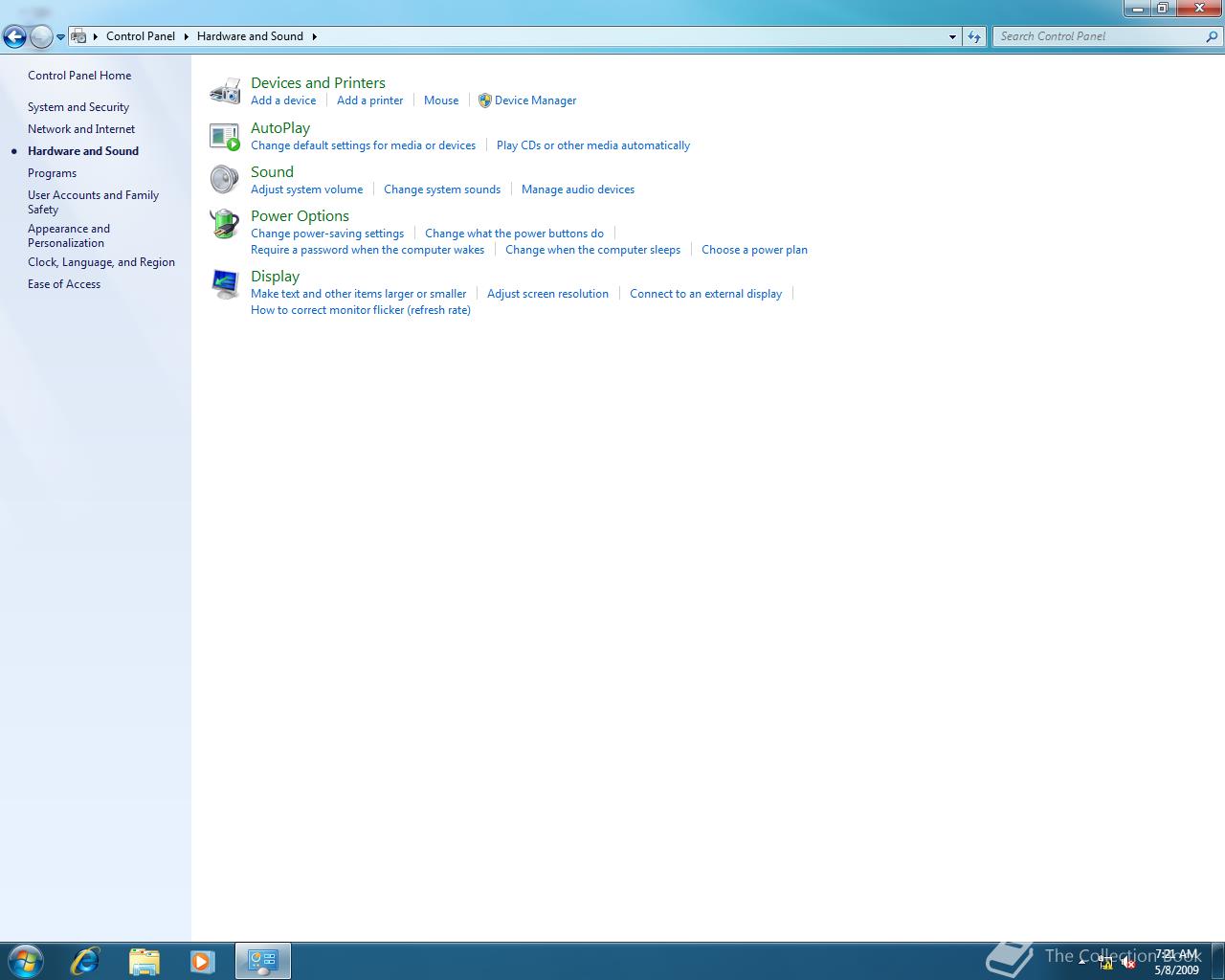
Task: Click Make text and other items larger
Action: (358, 294)
